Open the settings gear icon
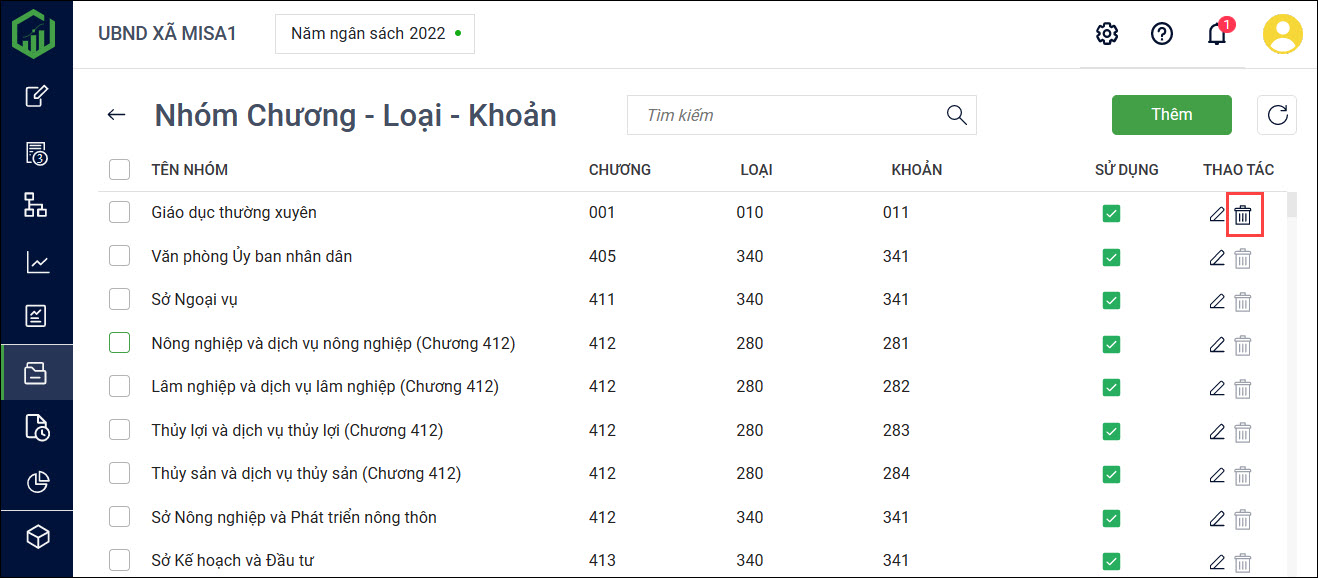Viewport: 1318px width, 578px height. tap(1106, 34)
